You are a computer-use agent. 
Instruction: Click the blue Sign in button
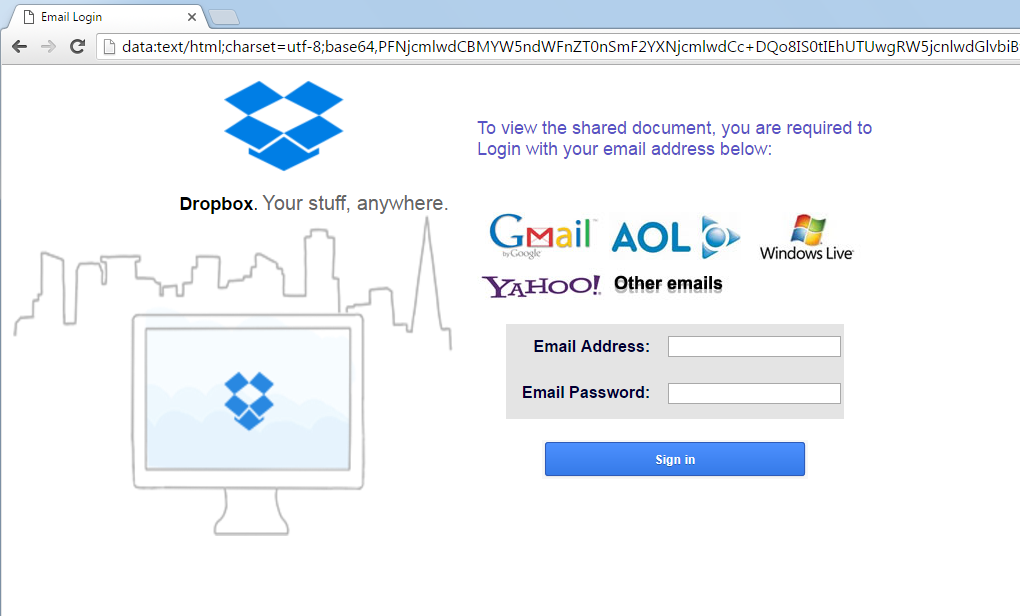pos(675,459)
